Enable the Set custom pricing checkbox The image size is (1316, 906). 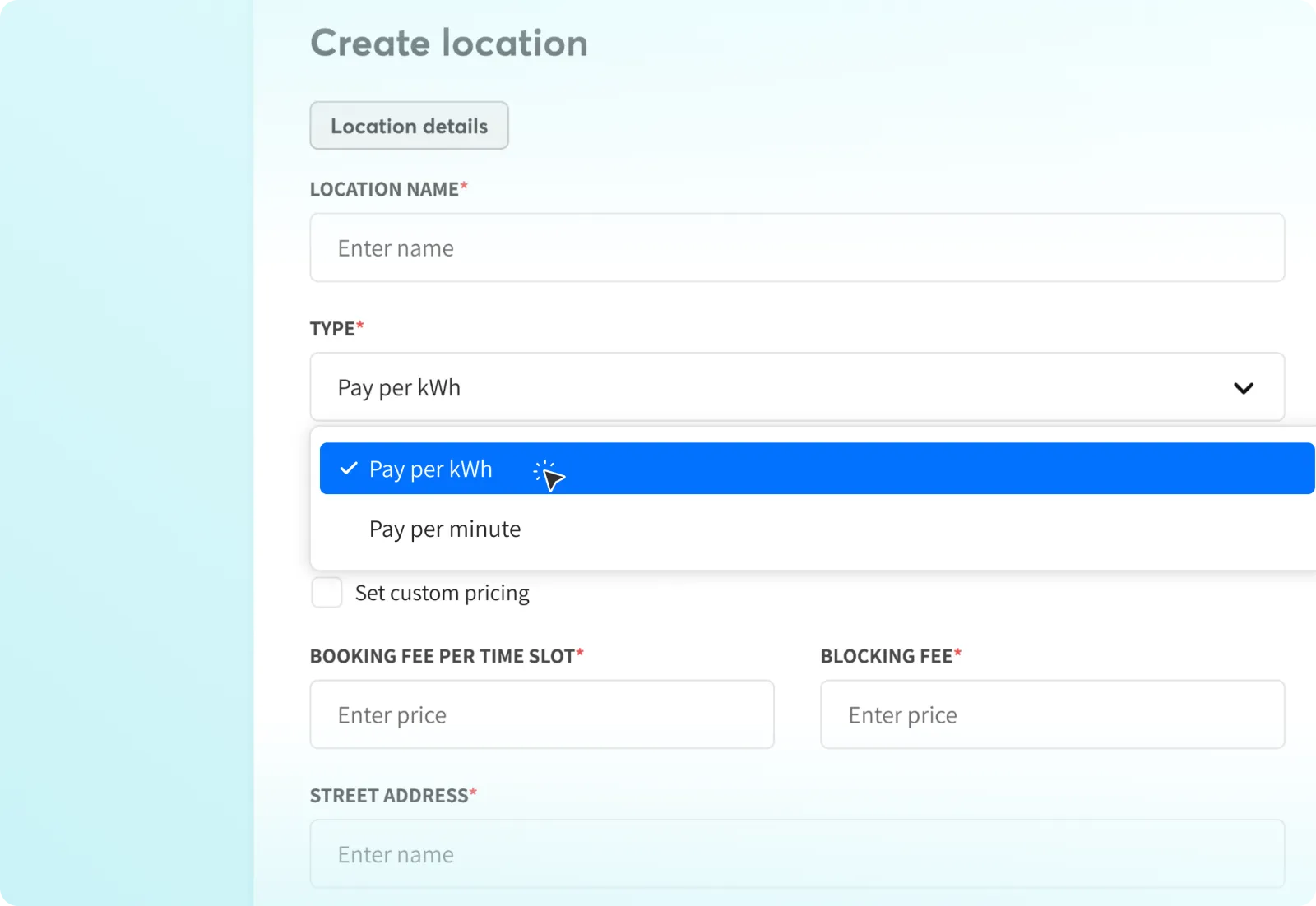tap(327, 593)
